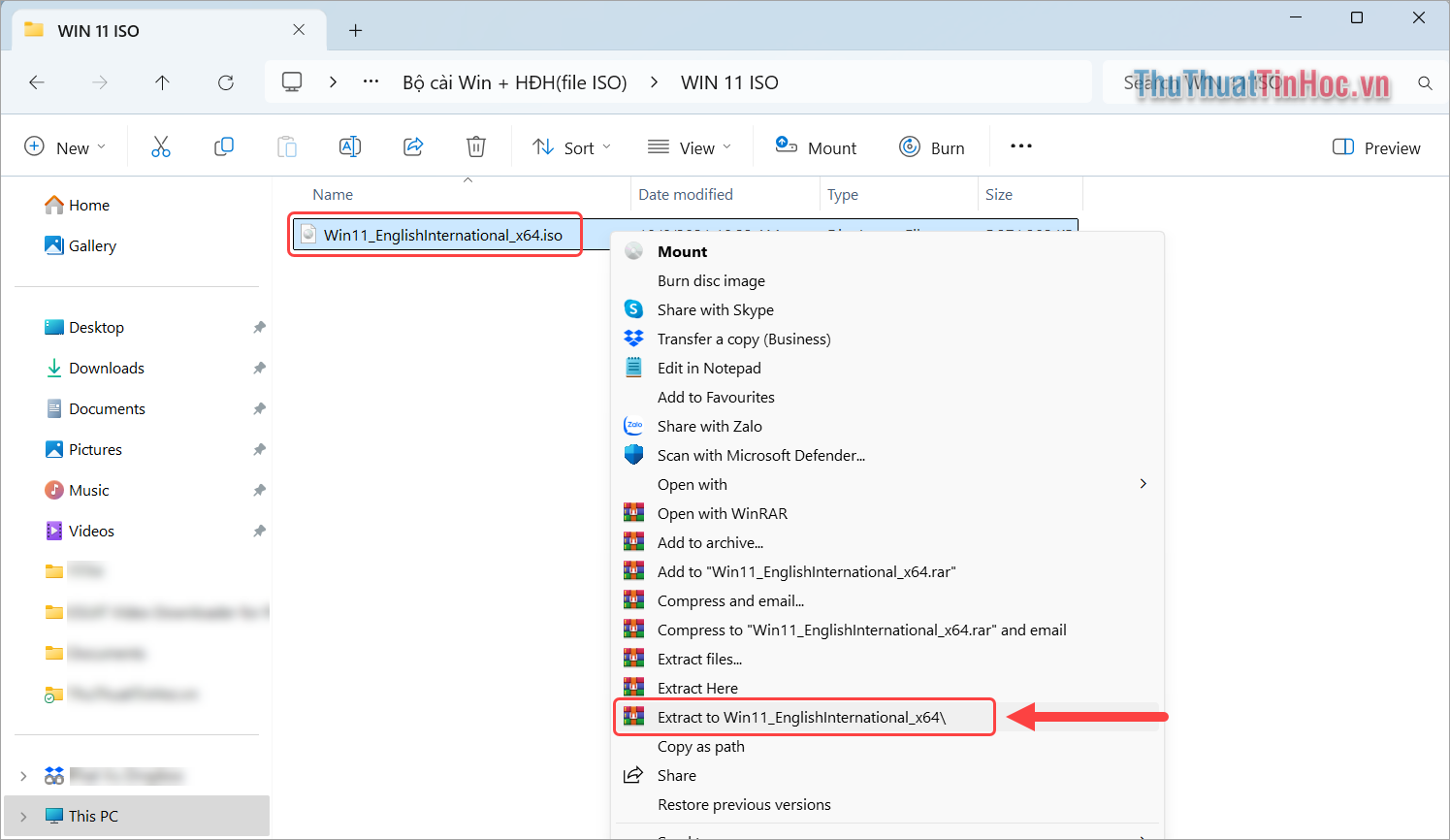
Task: Select Transfer a copy (Business)
Action: (x=887, y=339)
